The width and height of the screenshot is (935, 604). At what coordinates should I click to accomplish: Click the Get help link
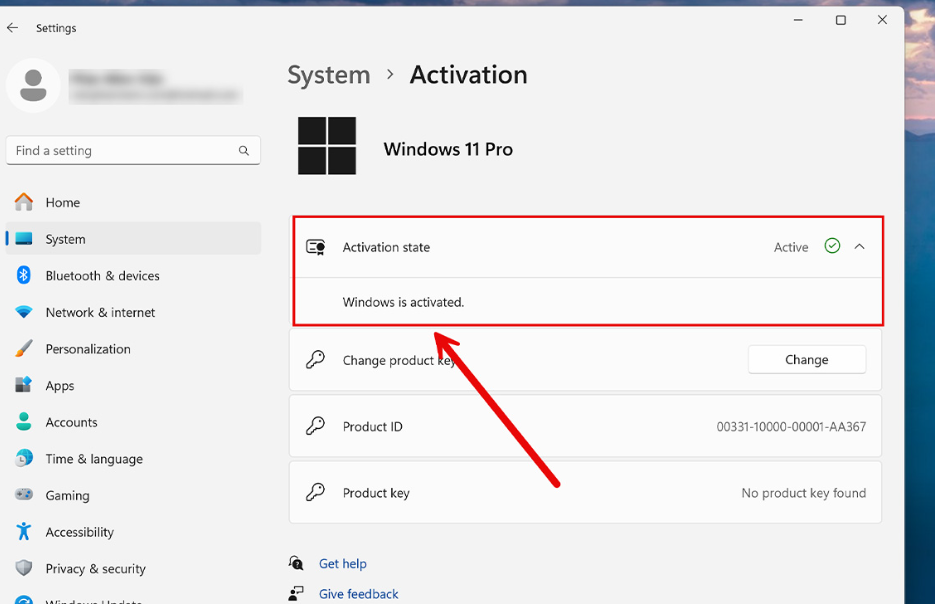pyautogui.click(x=343, y=564)
